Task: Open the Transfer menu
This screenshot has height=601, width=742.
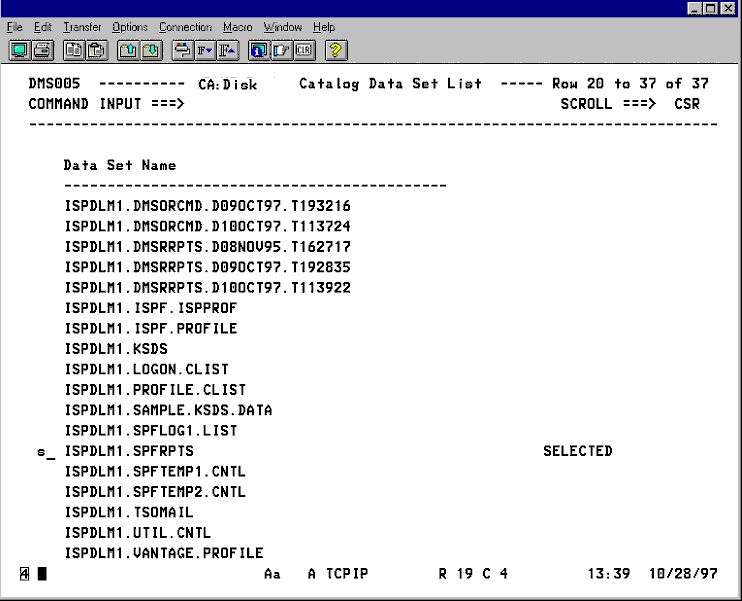Action: [82, 27]
